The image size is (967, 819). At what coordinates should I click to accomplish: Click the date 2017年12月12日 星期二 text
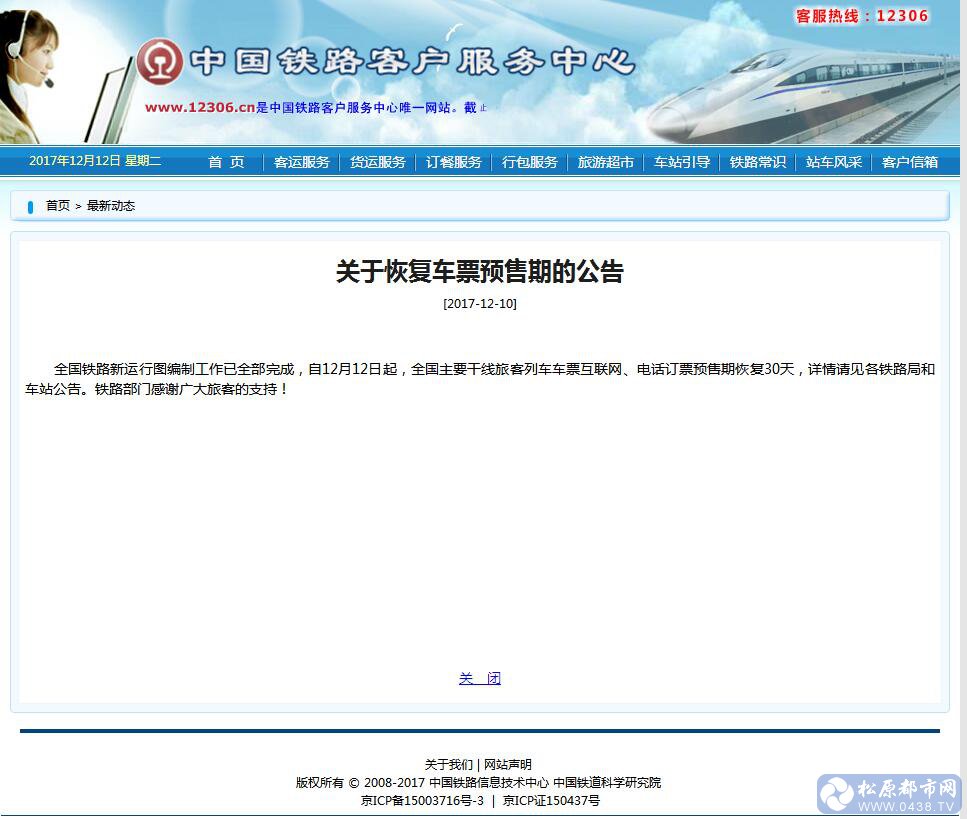click(x=95, y=161)
